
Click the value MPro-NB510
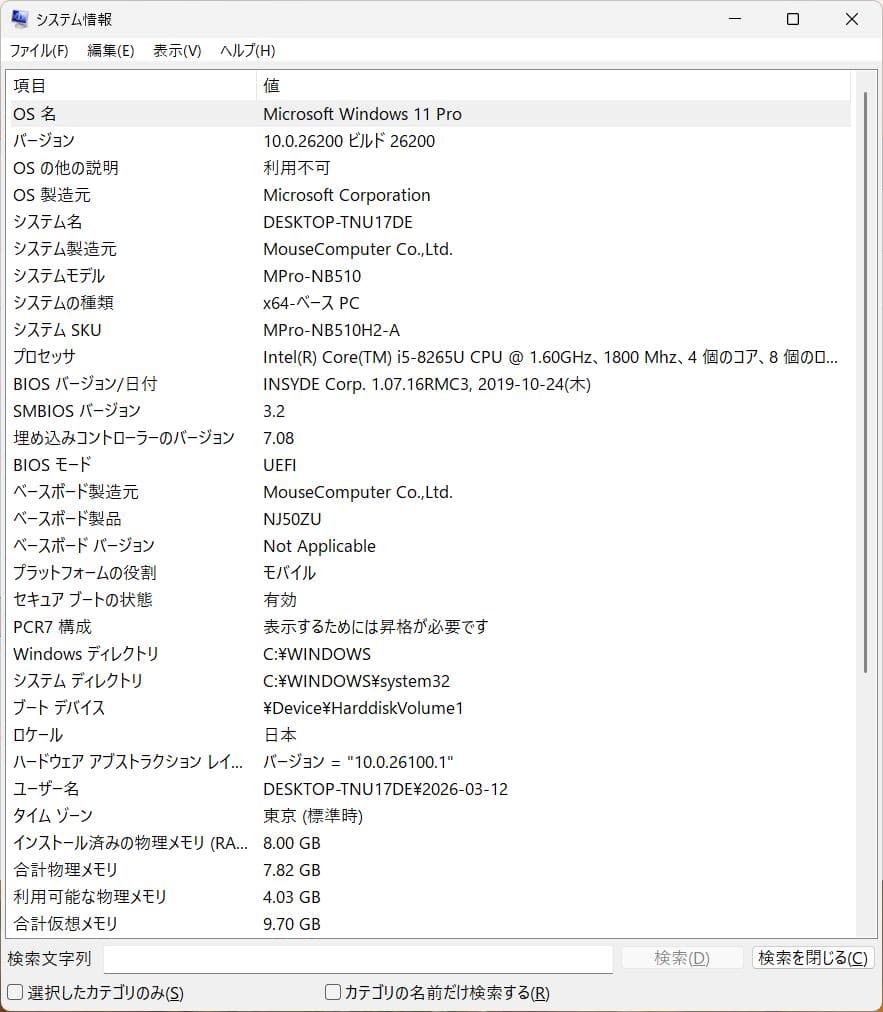(x=312, y=276)
